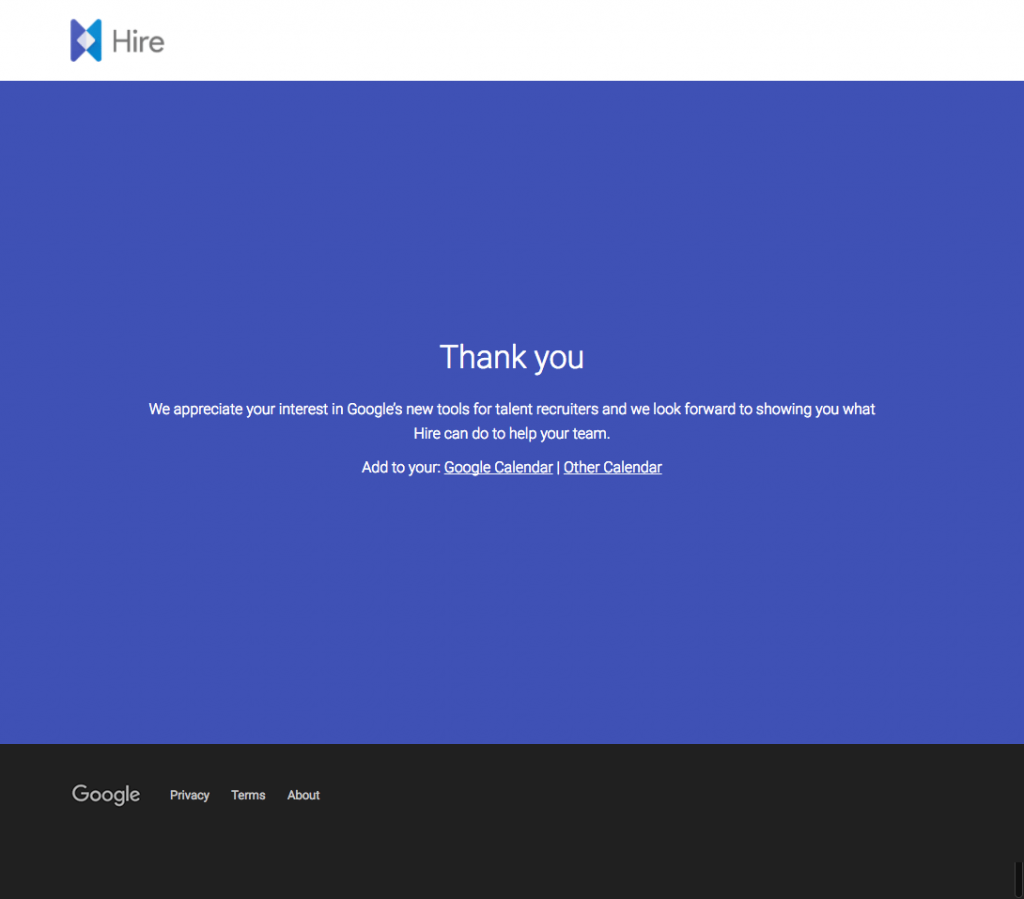Viewport: 1024px width, 899px height.
Task: Open the Privacy footer link
Action: (189, 795)
